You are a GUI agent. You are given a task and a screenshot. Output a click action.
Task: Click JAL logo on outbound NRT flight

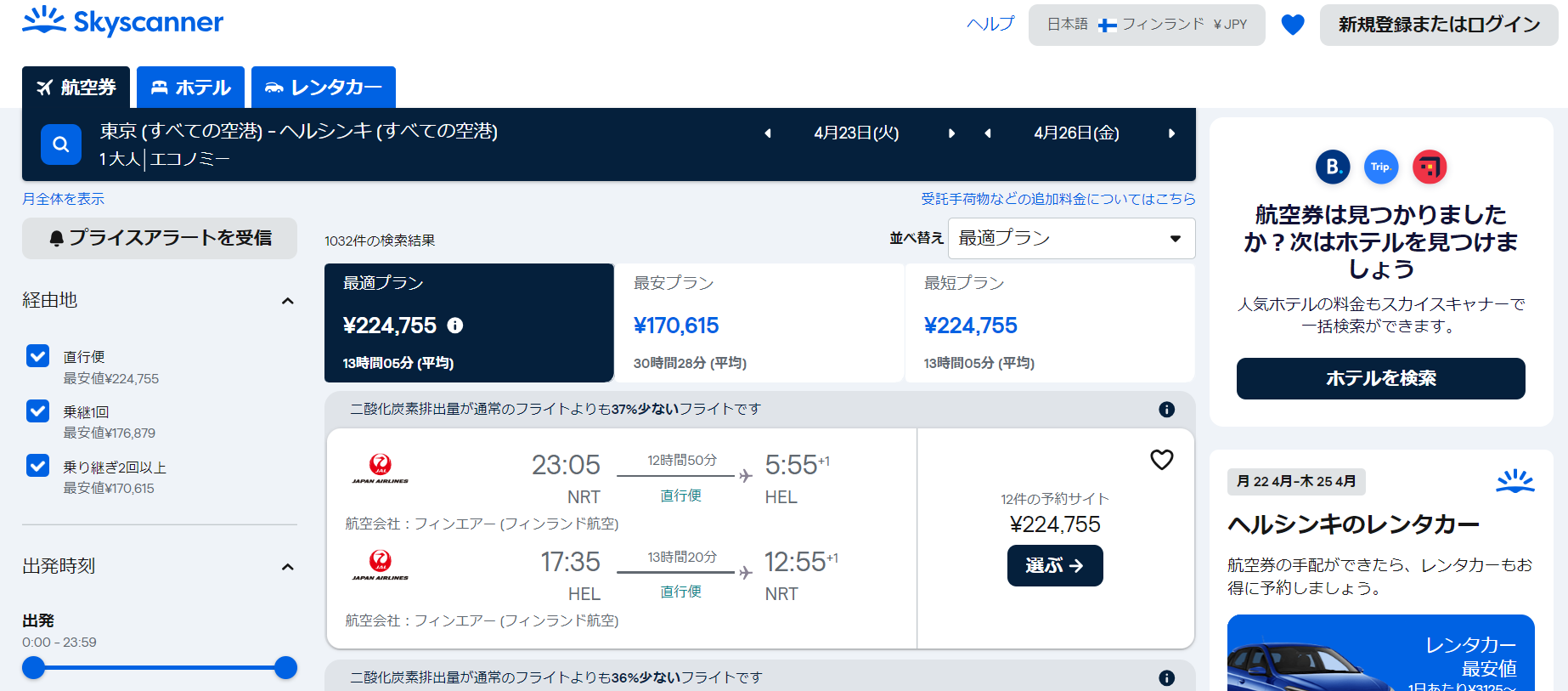[381, 468]
